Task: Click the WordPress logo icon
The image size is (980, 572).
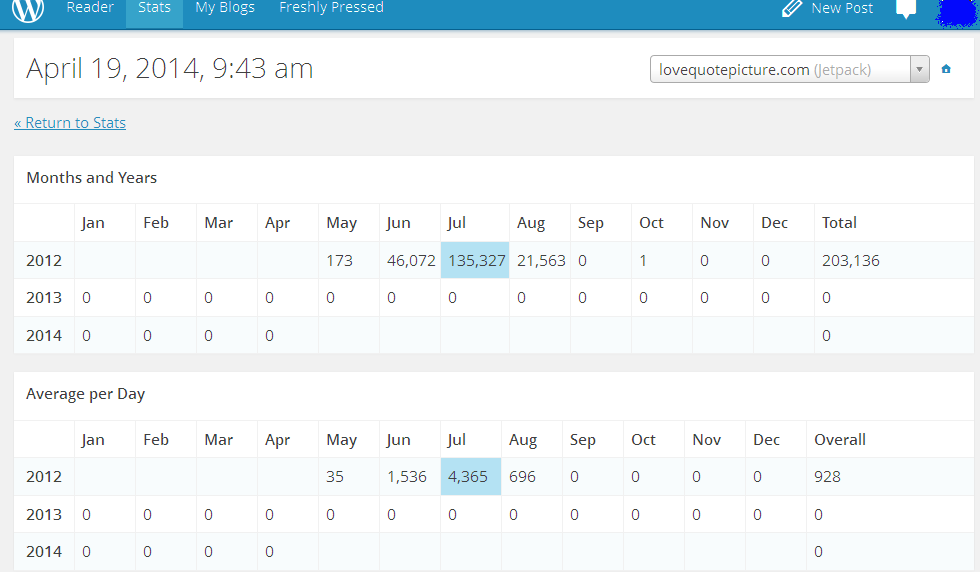Action: (28, 9)
